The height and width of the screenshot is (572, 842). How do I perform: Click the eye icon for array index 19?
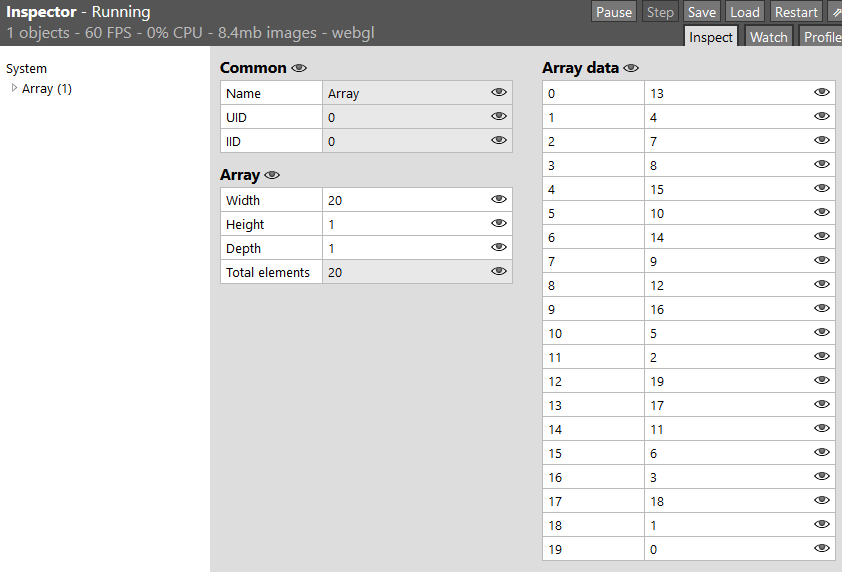pyautogui.click(x=822, y=549)
